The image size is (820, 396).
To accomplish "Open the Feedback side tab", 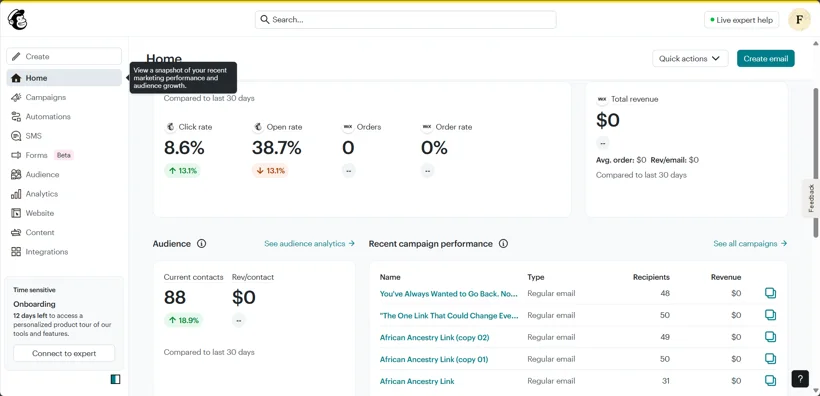I will click(x=811, y=198).
